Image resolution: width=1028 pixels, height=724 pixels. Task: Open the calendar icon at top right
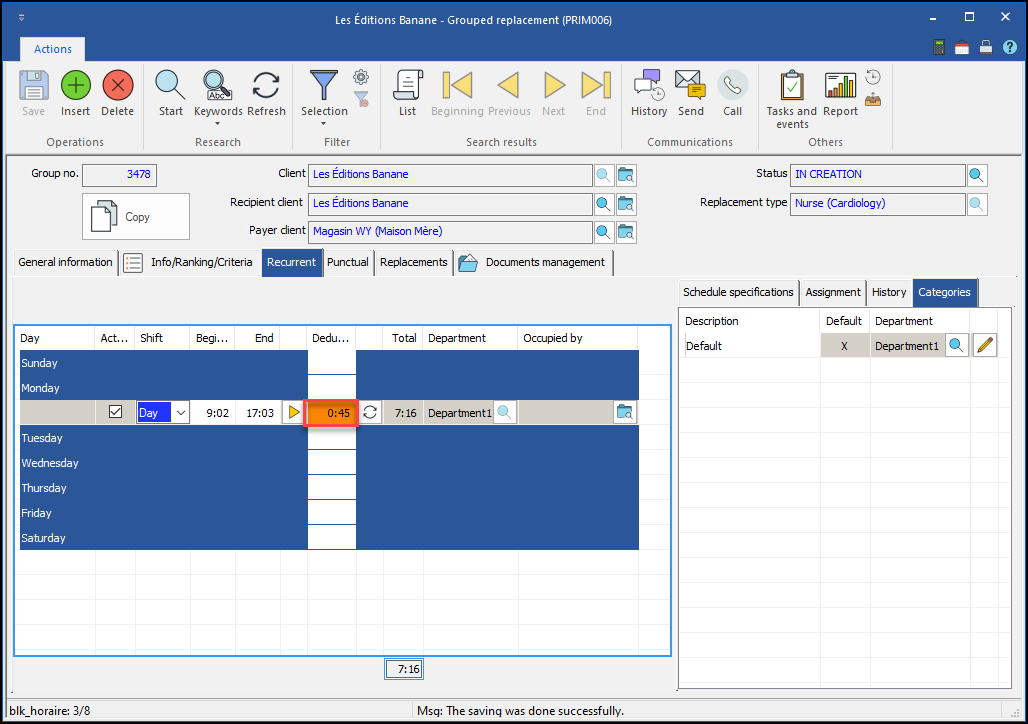(962, 47)
